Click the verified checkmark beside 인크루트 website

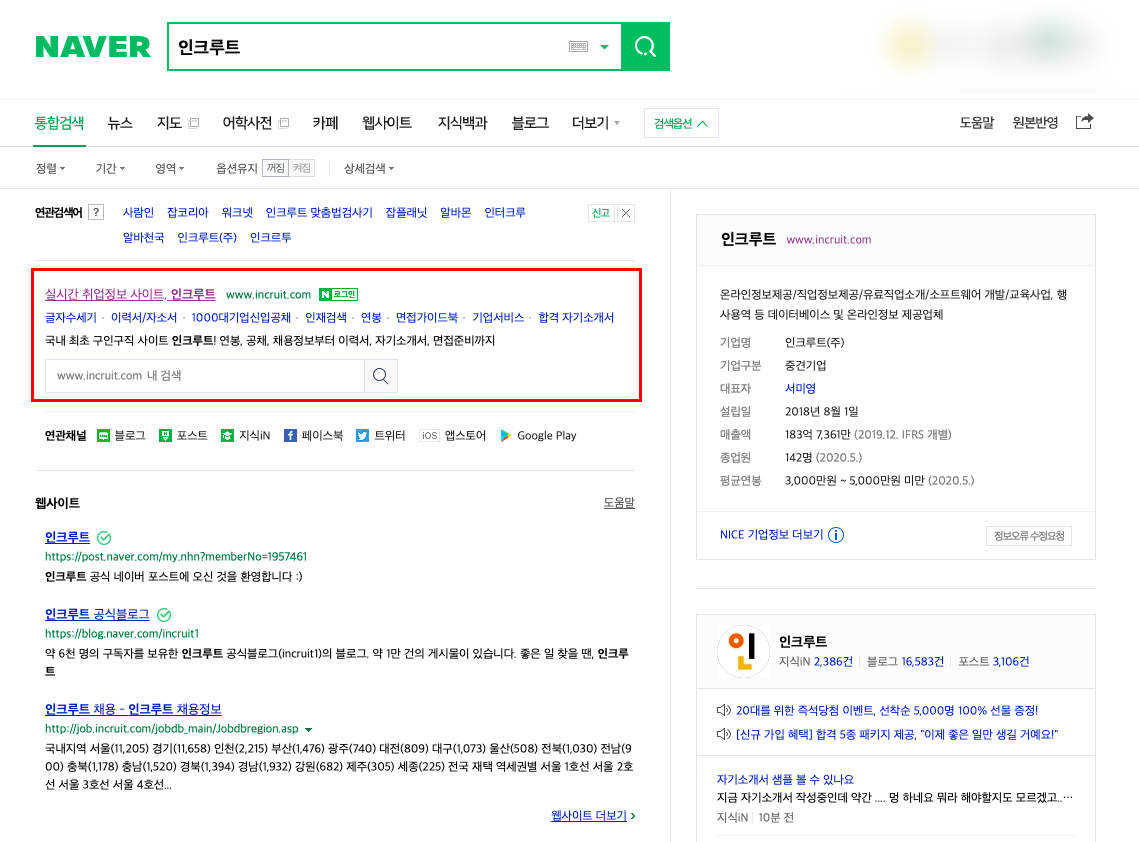(x=104, y=538)
